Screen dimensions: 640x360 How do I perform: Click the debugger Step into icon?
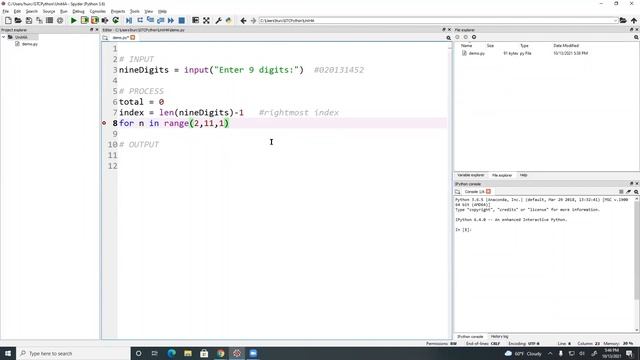150,20
